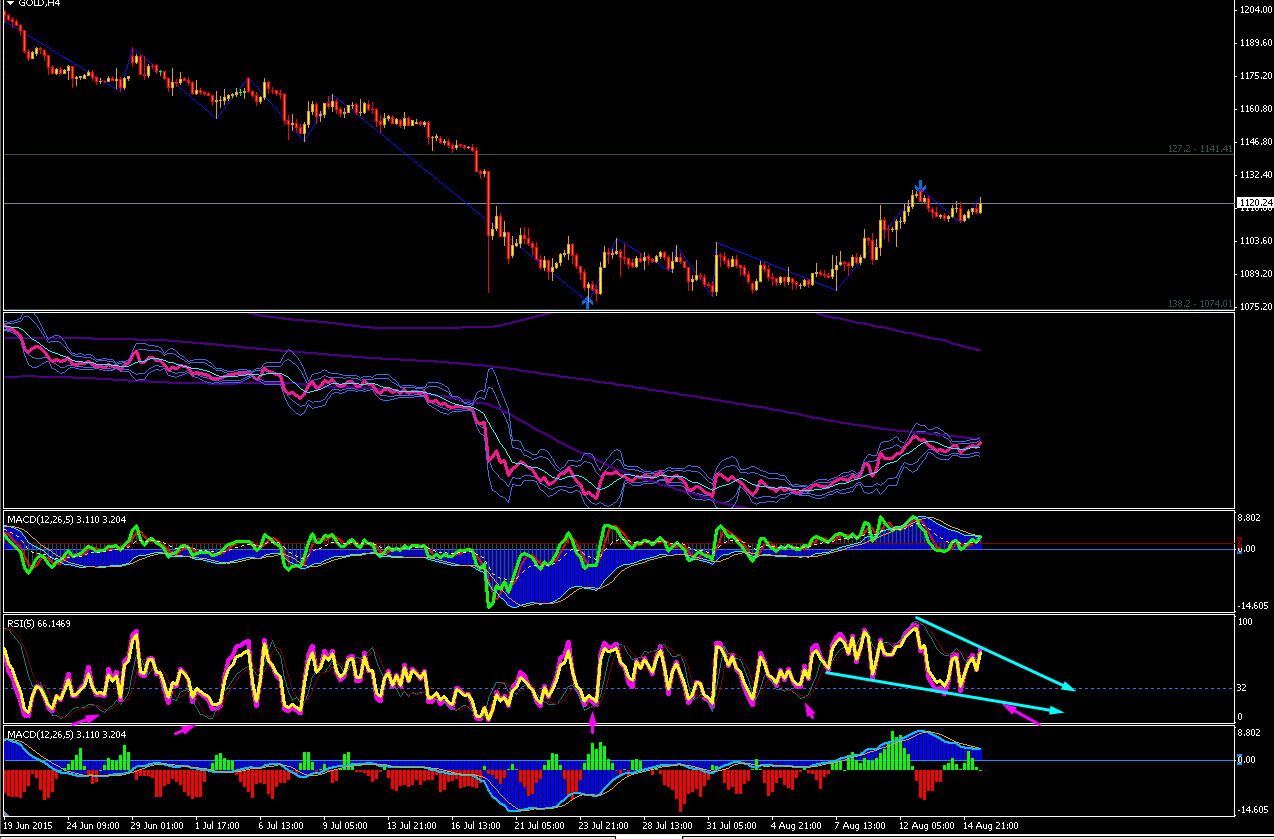Click the magenta arrow near June 24 in RSI
This screenshot has height=839, width=1274.
(x=85, y=718)
